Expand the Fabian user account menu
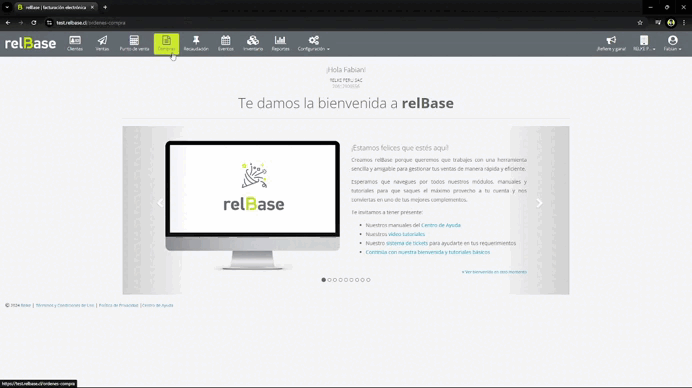 (x=672, y=44)
